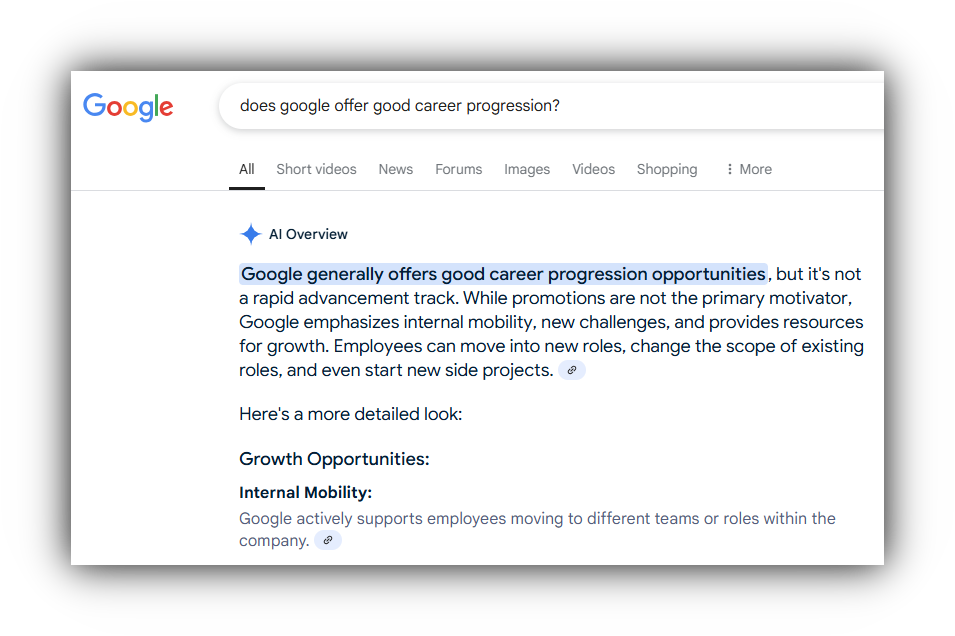The height and width of the screenshot is (636, 955).
Task: Expand the More search filters menu
Action: pyautogui.click(x=749, y=169)
